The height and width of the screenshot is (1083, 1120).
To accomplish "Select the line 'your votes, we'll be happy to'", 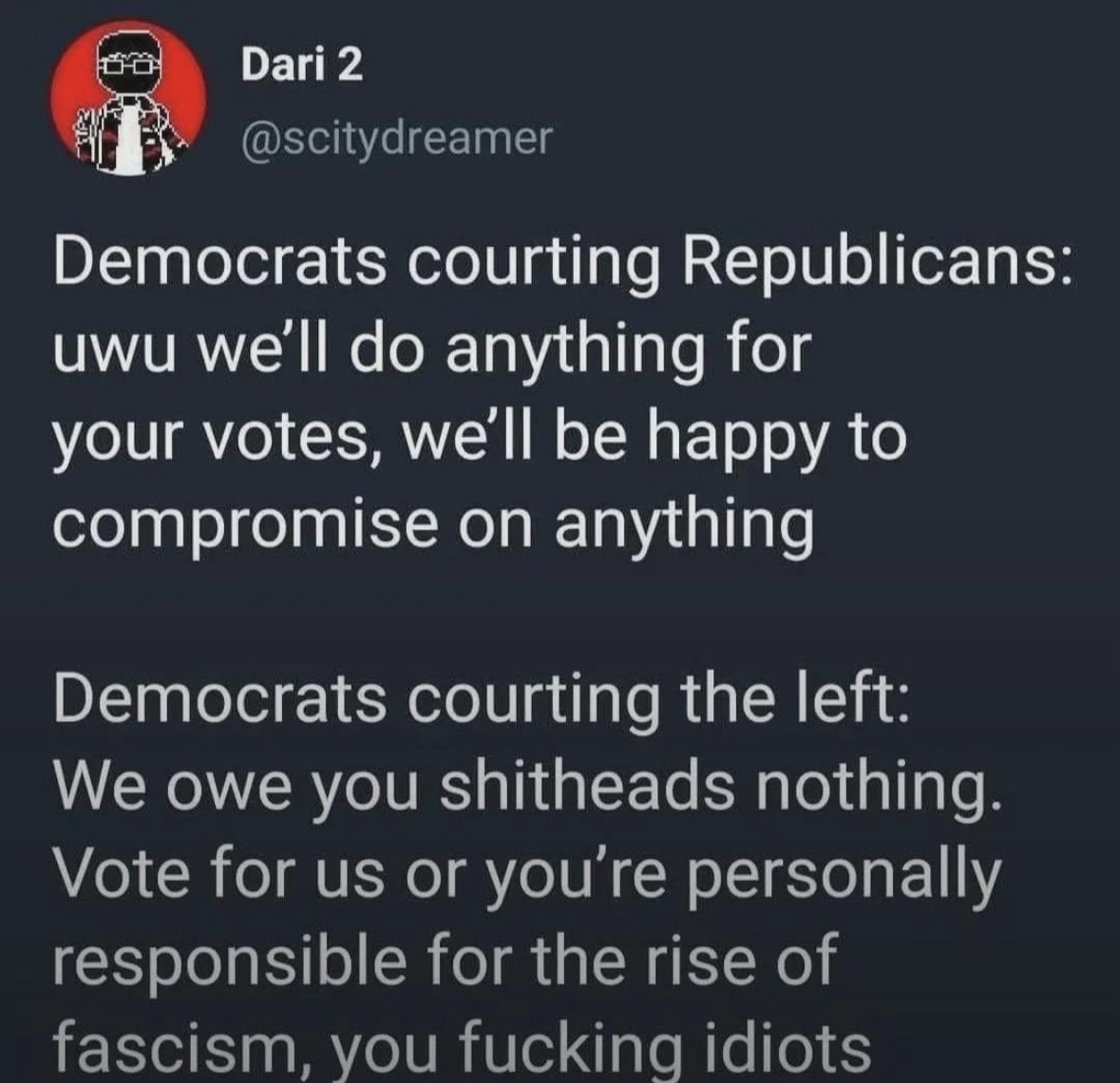I will (x=480, y=441).
